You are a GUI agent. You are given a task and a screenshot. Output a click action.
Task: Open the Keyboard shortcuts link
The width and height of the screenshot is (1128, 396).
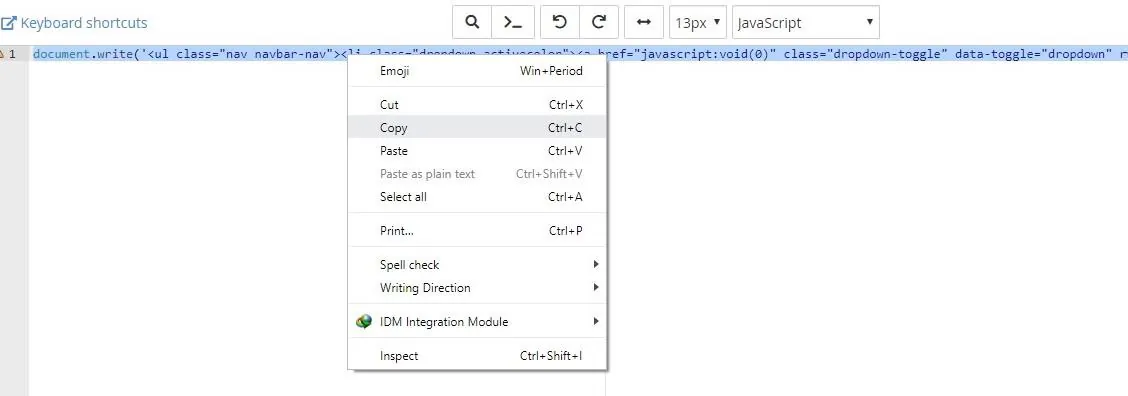point(74,23)
